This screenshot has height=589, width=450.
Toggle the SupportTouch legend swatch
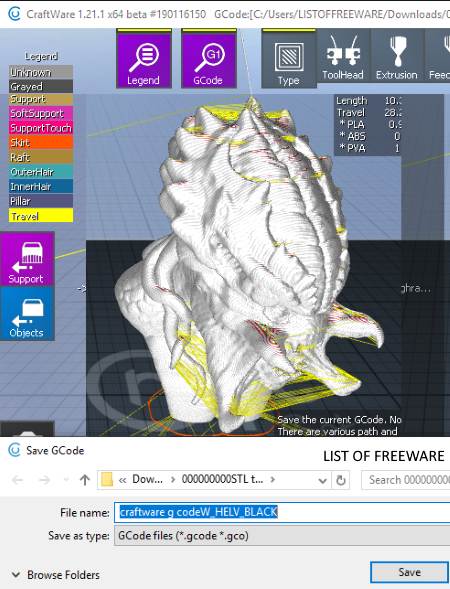tap(41, 128)
